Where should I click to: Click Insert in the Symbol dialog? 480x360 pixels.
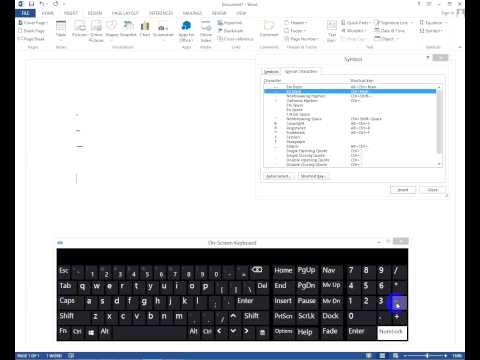403,190
